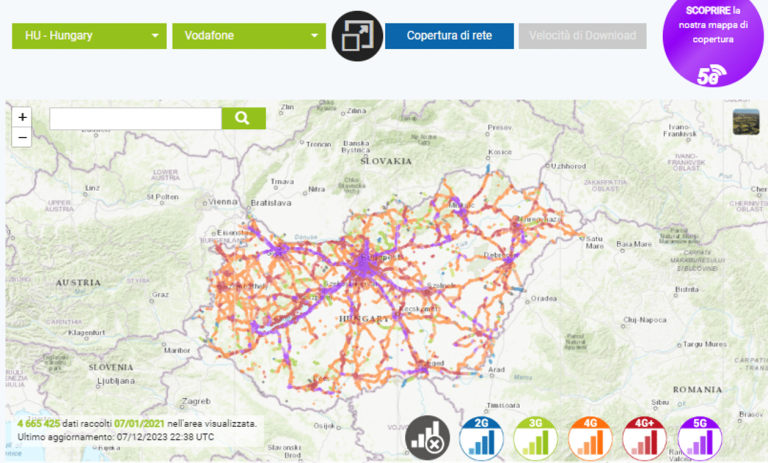Click the Arad city label

click(497, 369)
